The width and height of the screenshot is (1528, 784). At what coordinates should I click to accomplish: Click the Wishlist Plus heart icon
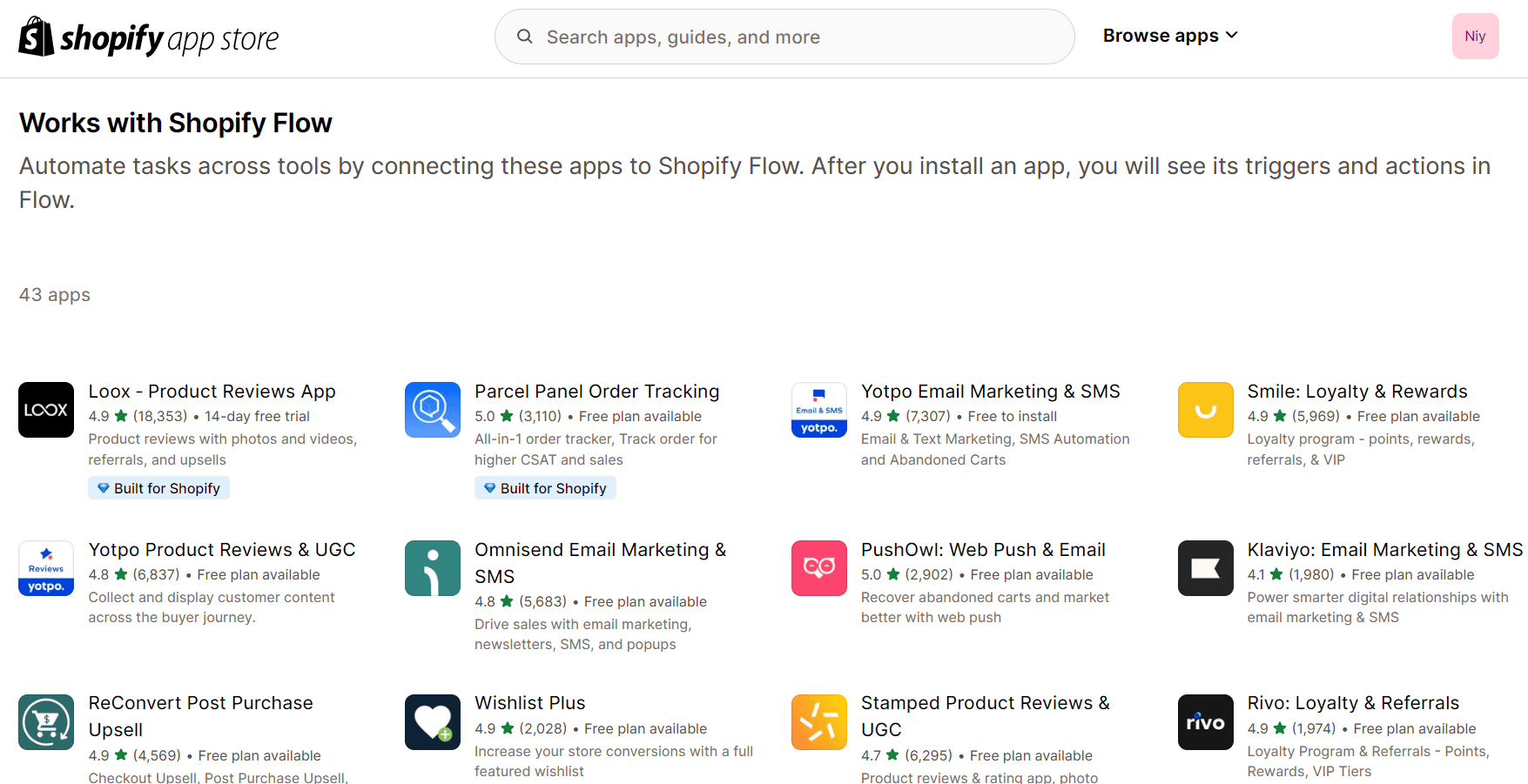[x=432, y=721]
